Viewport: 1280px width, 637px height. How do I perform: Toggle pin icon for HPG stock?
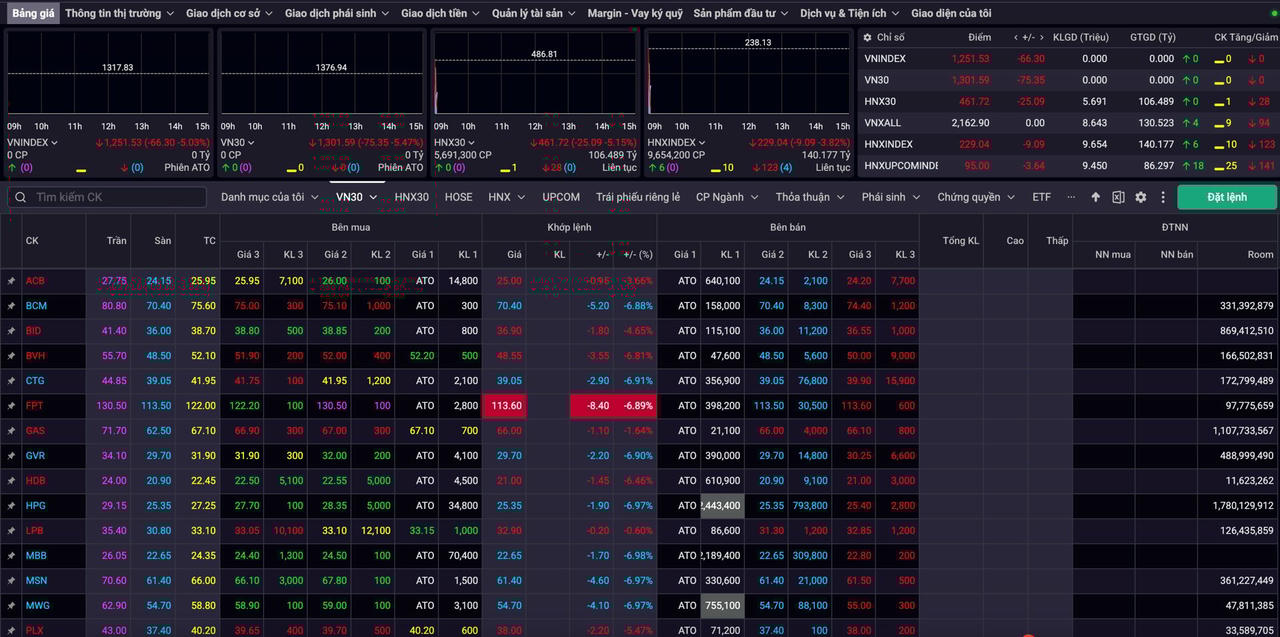(11, 506)
